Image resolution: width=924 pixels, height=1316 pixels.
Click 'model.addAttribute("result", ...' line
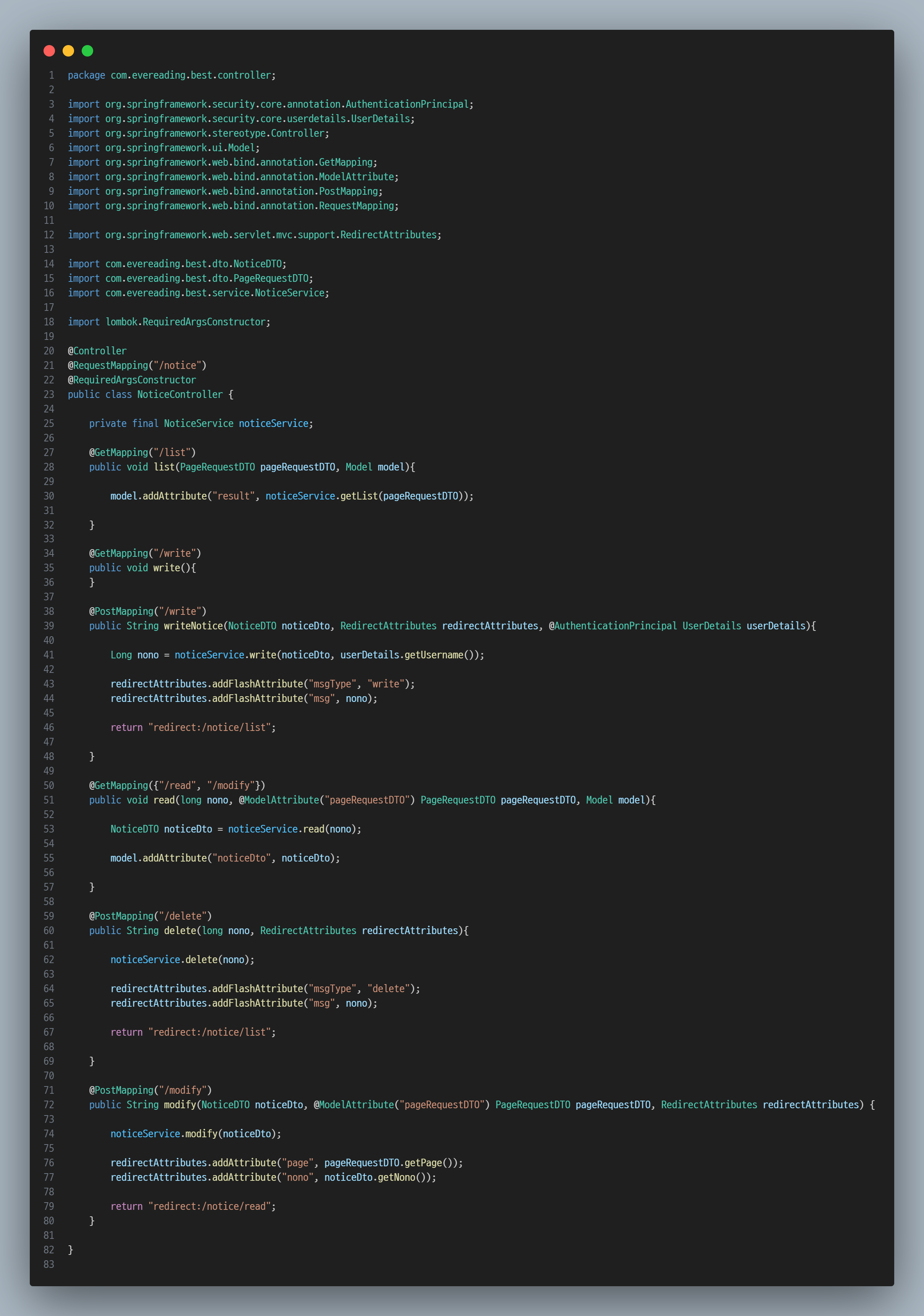[x=292, y=496]
